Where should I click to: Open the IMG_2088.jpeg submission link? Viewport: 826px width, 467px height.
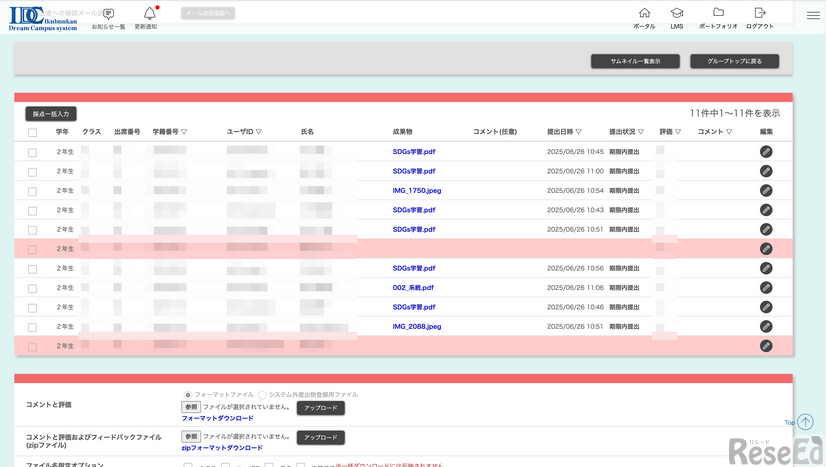tap(416, 327)
